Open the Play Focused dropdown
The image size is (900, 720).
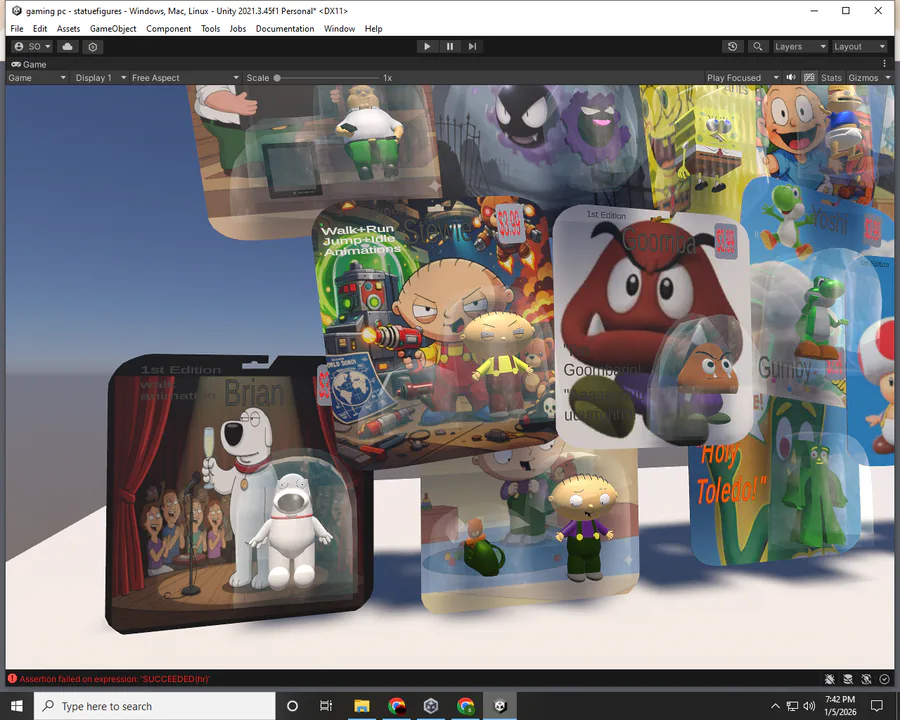743,78
